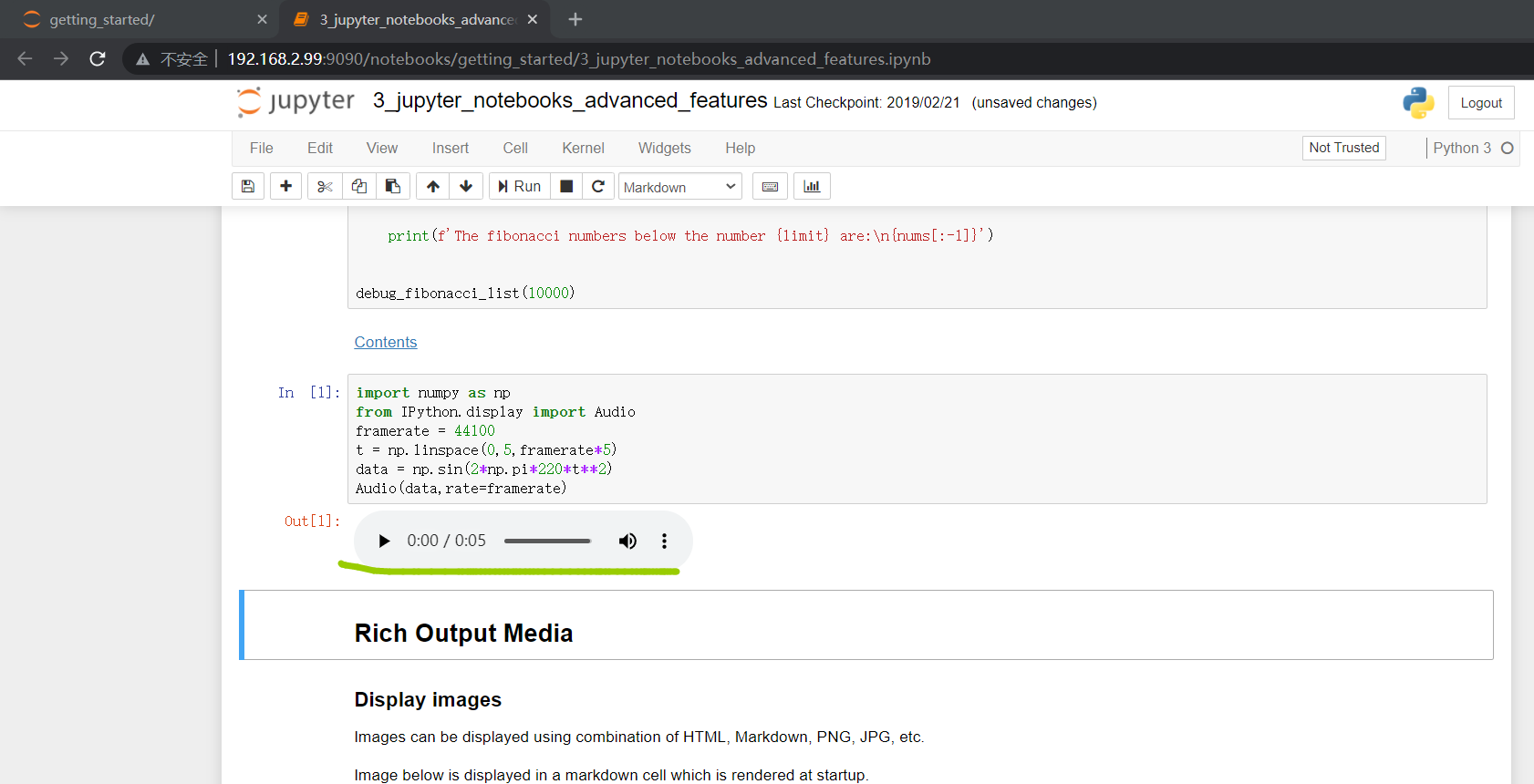Open the command palette keyboard icon

[x=770, y=186]
